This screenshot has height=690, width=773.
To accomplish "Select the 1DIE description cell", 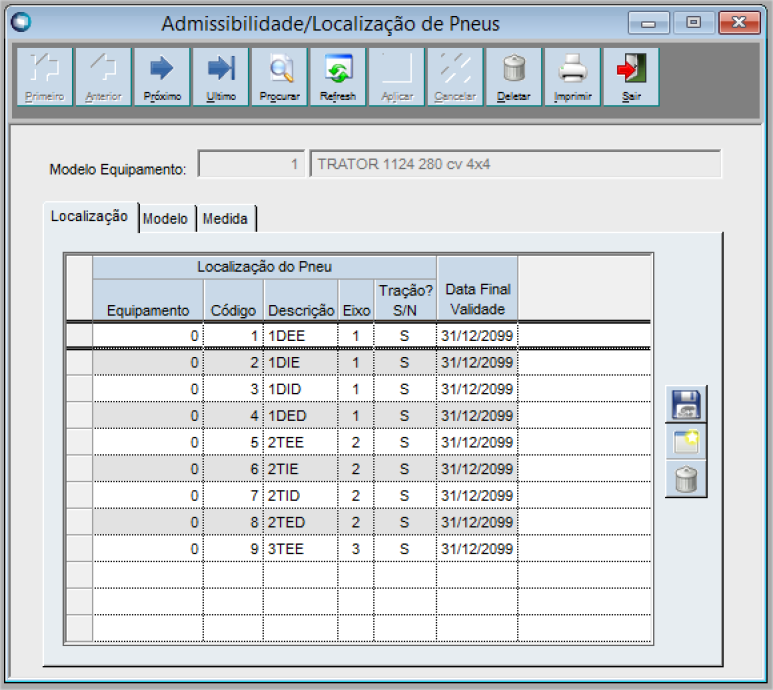I will [301, 363].
